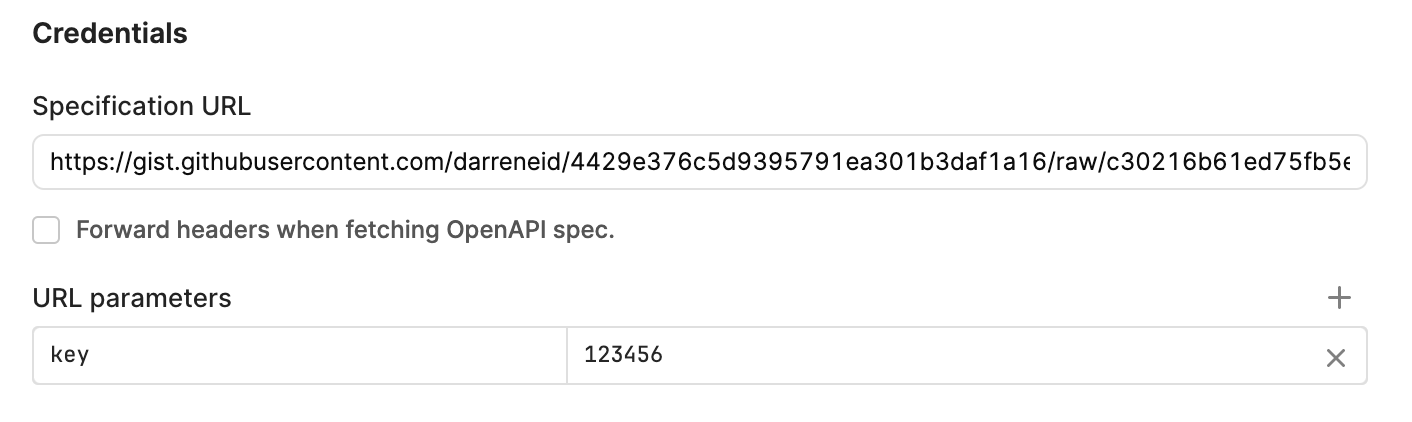Enable Forward headers when fetching OpenAPI spec checkbox
Viewport: 1412px width, 422px height.
click(x=46, y=230)
